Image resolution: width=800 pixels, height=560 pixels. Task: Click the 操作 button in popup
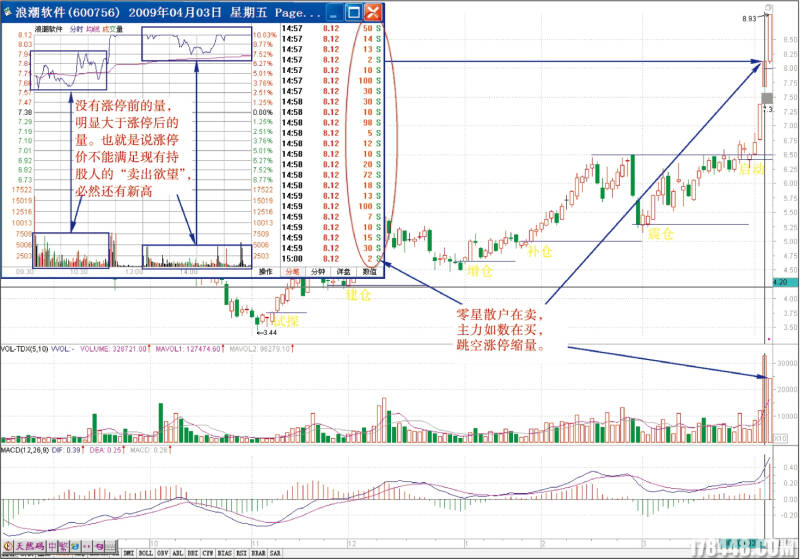[265, 271]
